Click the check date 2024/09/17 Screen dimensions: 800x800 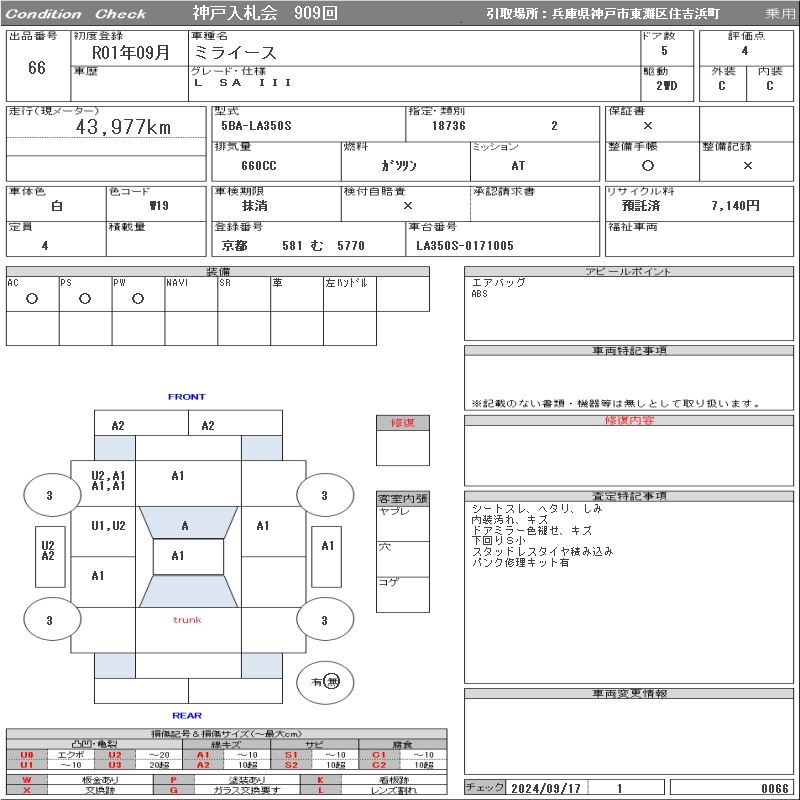pos(547,788)
